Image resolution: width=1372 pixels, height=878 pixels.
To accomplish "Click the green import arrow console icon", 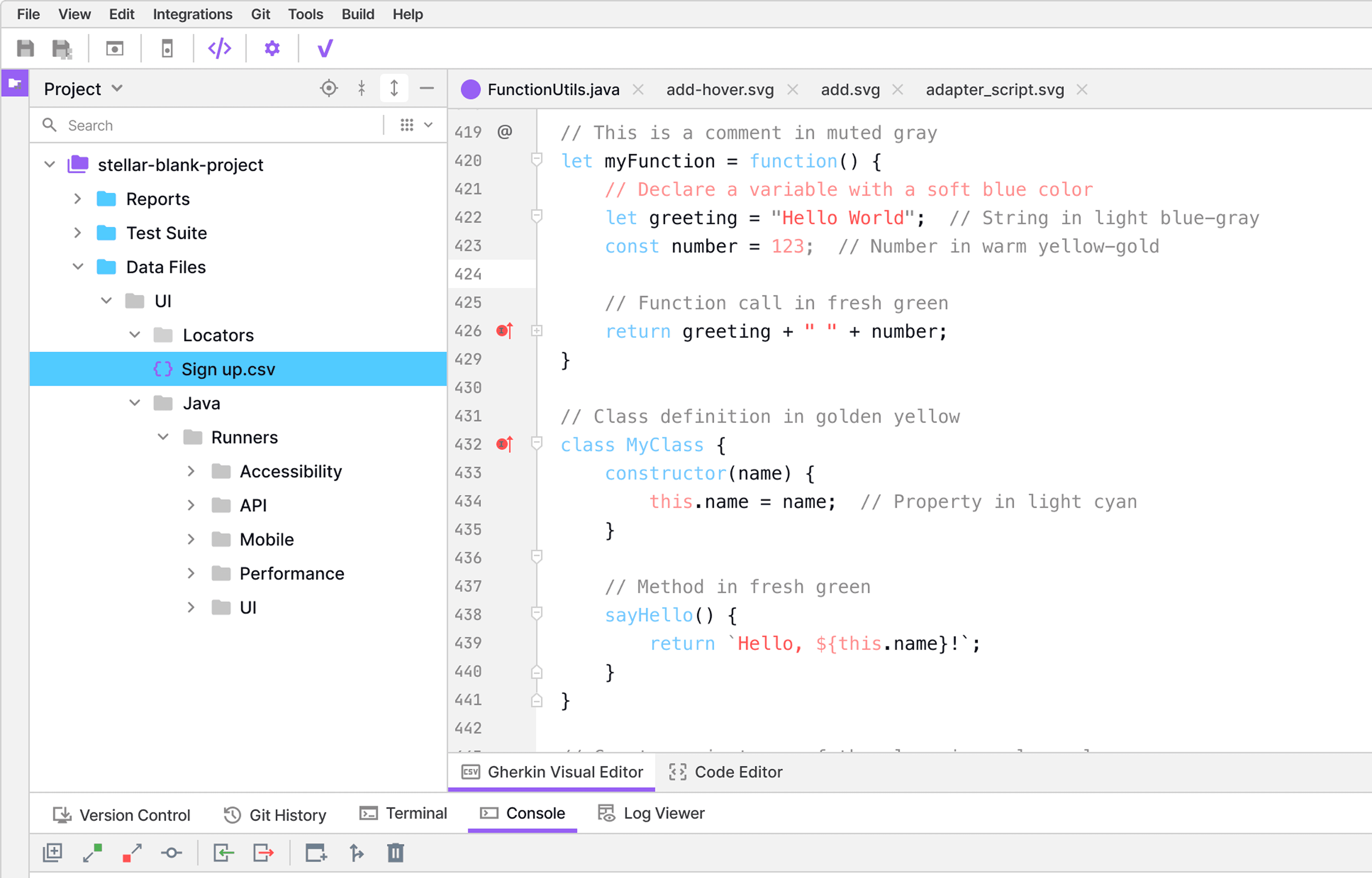I will point(223,853).
